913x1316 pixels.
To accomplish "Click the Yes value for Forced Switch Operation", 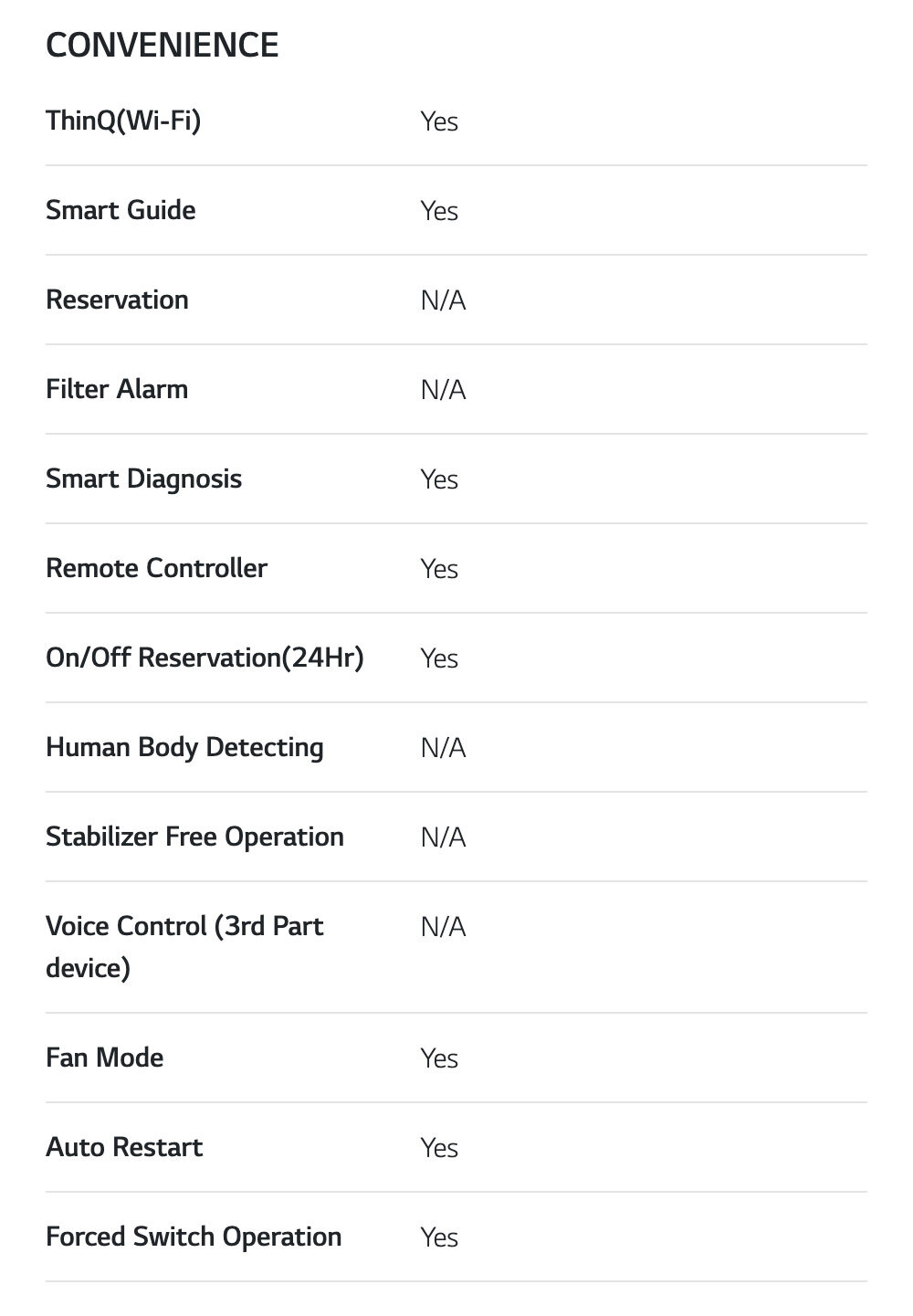I will pos(439,1237).
